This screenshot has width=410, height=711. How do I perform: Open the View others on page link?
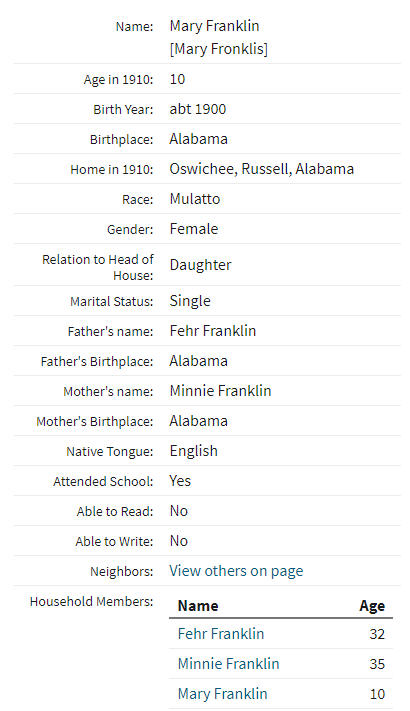point(236,571)
